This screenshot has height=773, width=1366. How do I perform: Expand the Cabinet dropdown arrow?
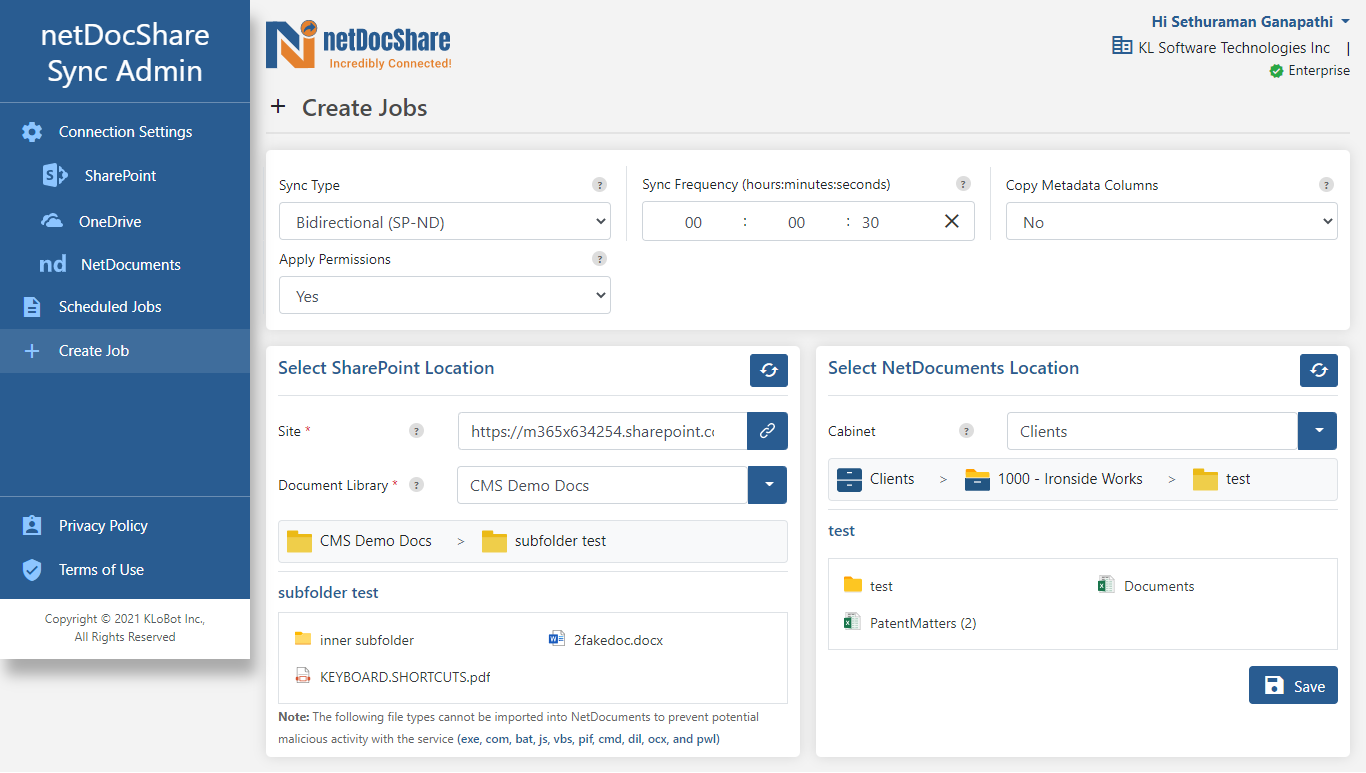point(1318,431)
